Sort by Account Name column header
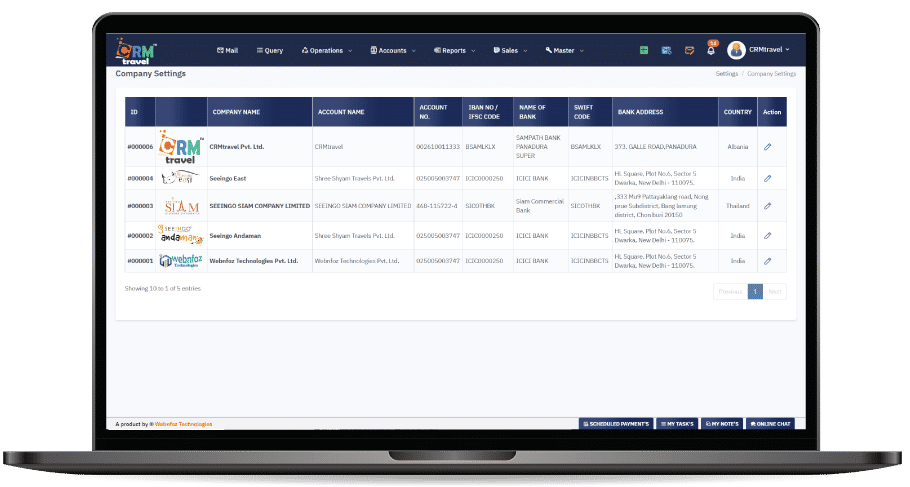 point(363,112)
